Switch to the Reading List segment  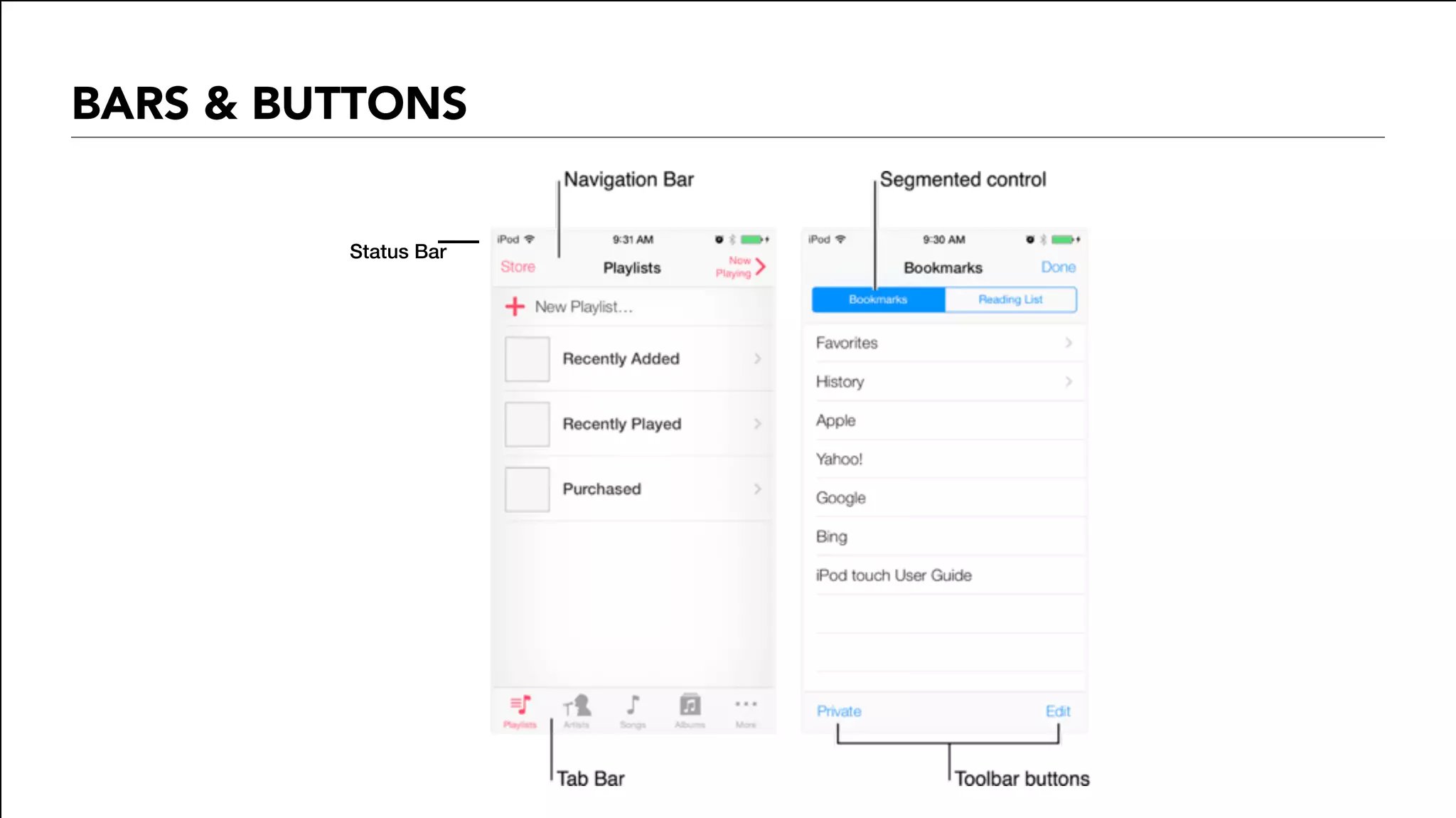(1011, 299)
